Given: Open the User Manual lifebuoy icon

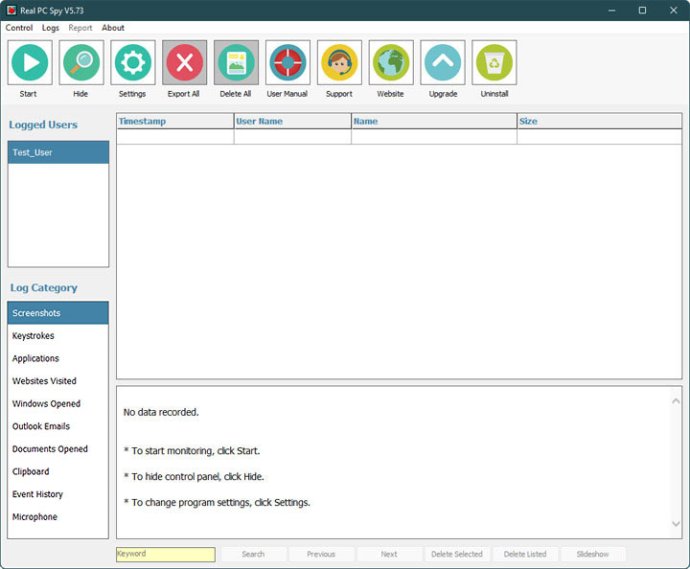Looking at the screenshot, I should coord(288,62).
